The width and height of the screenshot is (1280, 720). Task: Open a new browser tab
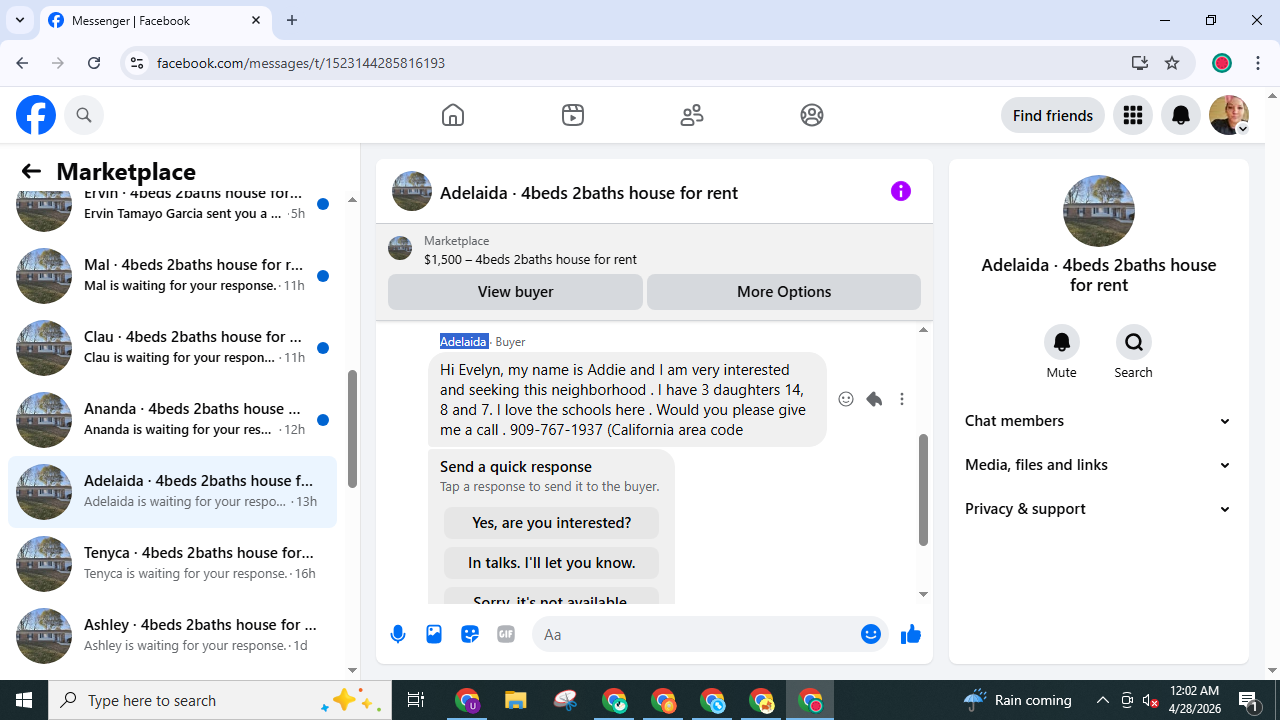[292, 20]
